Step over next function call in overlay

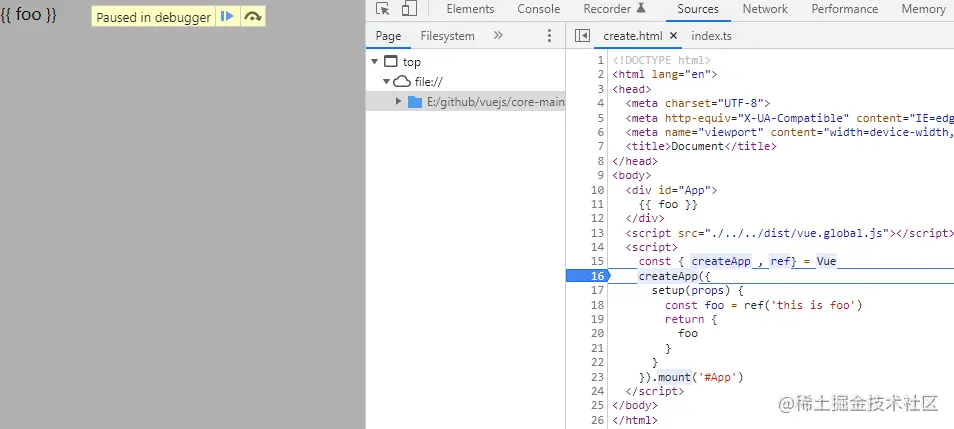252,17
